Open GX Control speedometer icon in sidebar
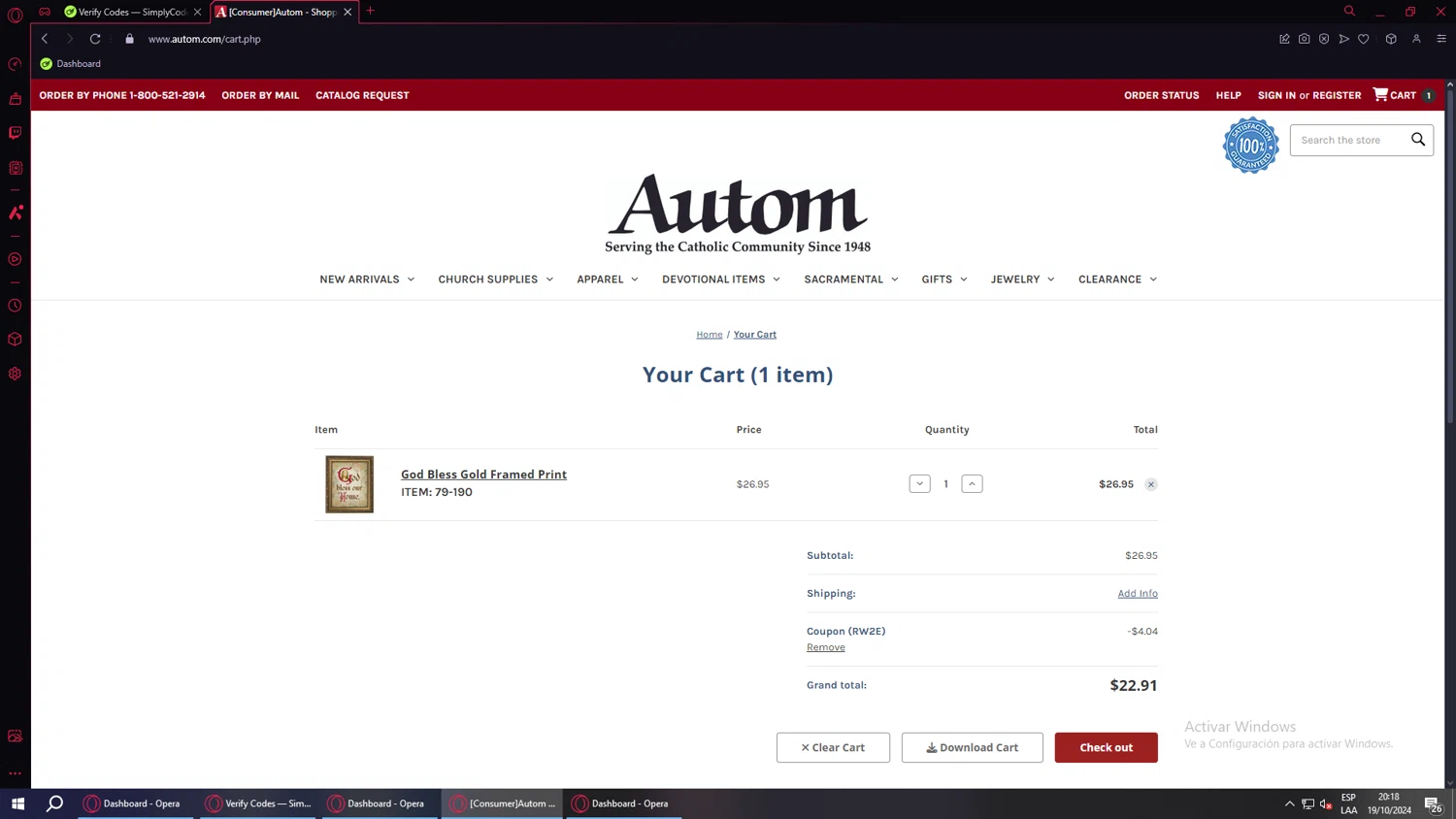Image resolution: width=1456 pixels, height=819 pixels. click(x=15, y=64)
